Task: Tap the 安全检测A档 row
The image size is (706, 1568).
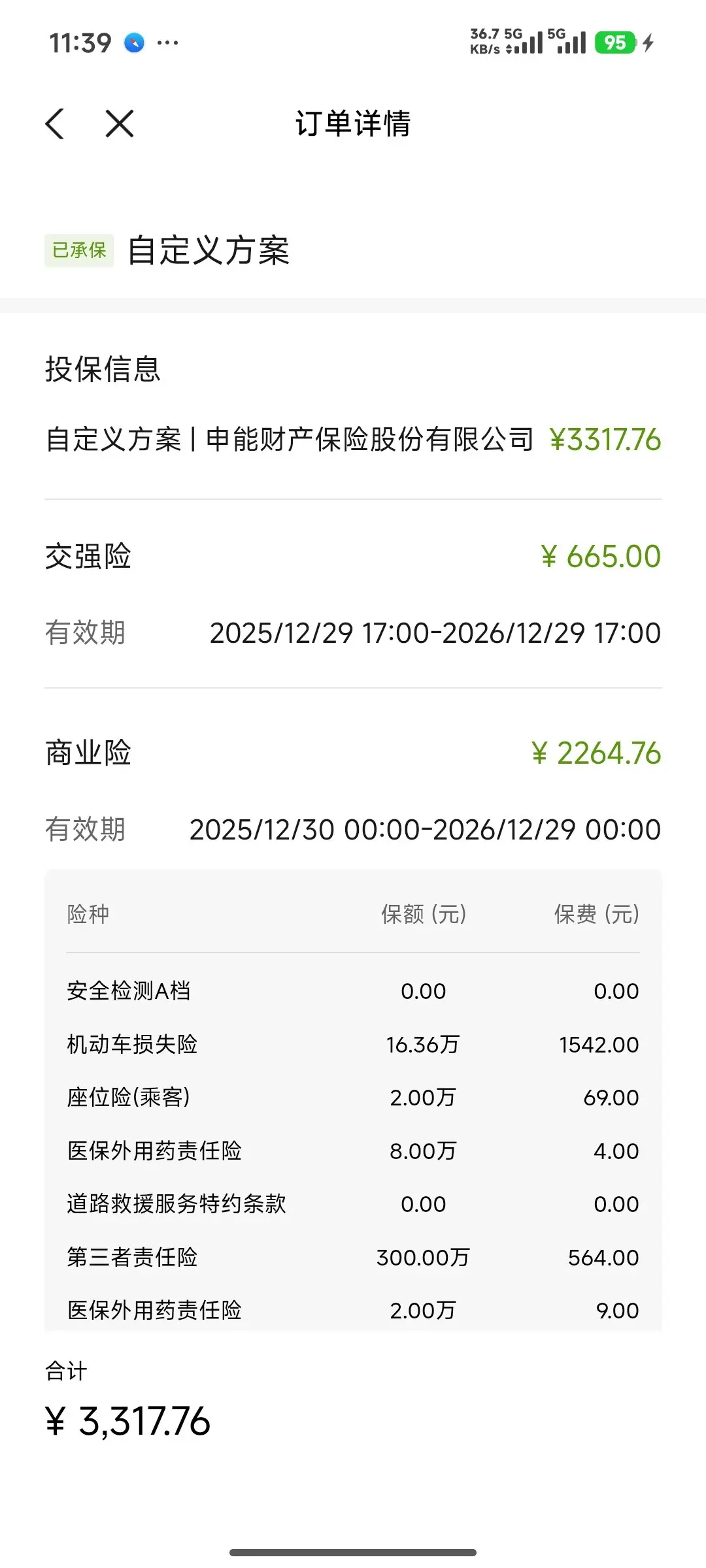Action: 353,991
